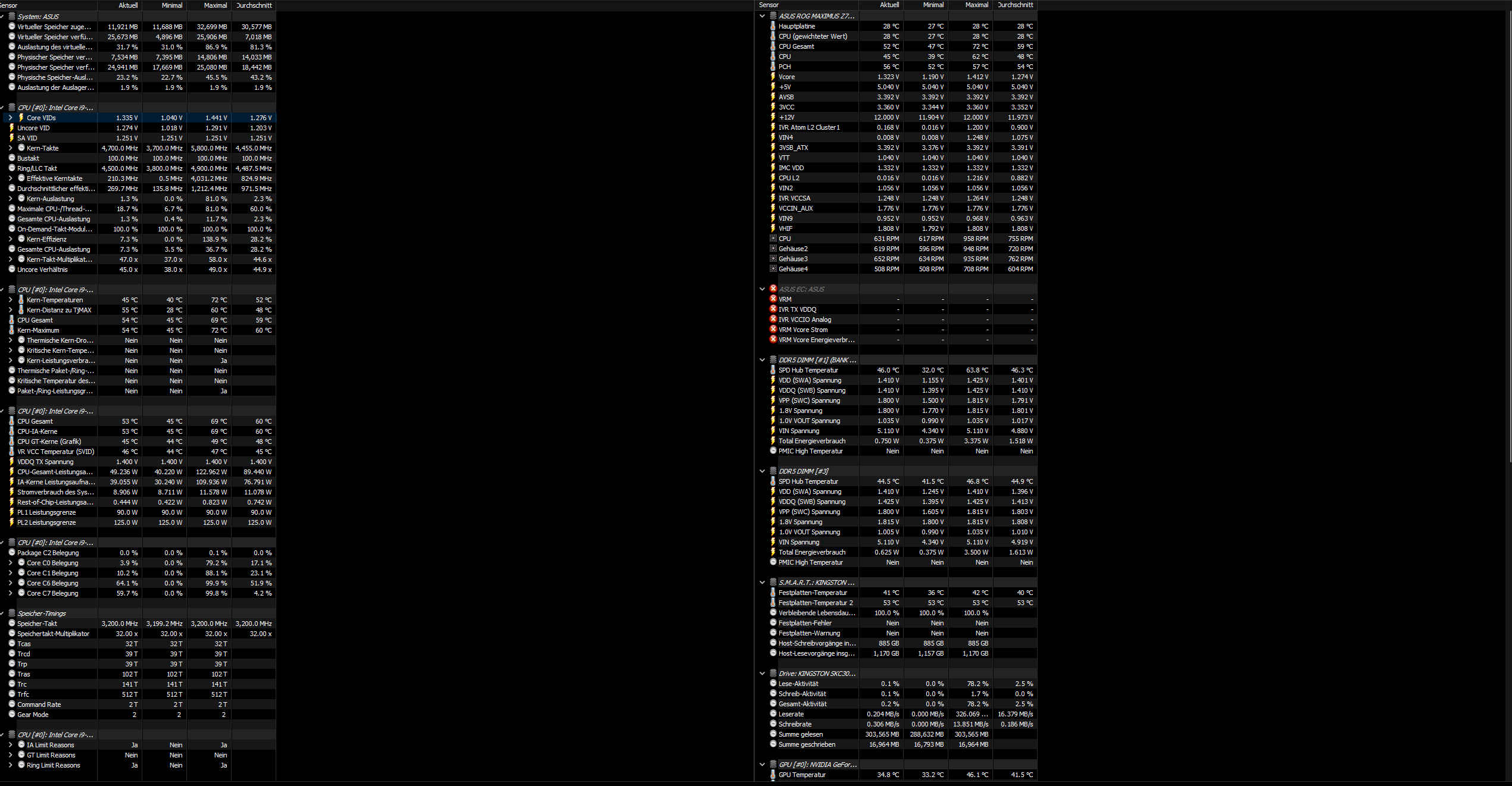Select the Tcas memory timing row

pos(24,644)
